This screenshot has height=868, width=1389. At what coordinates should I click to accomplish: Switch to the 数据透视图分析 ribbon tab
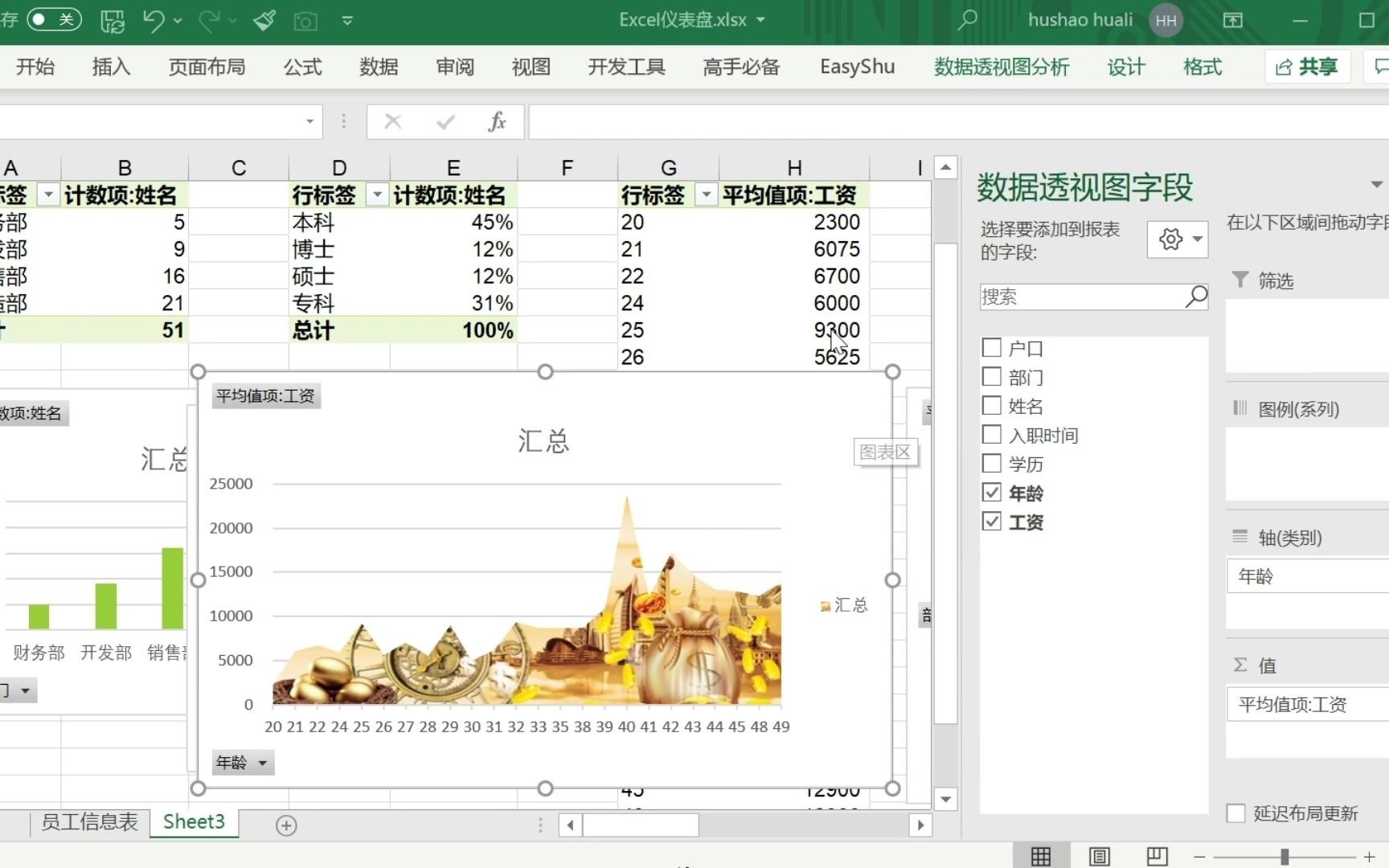tap(1000, 67)
